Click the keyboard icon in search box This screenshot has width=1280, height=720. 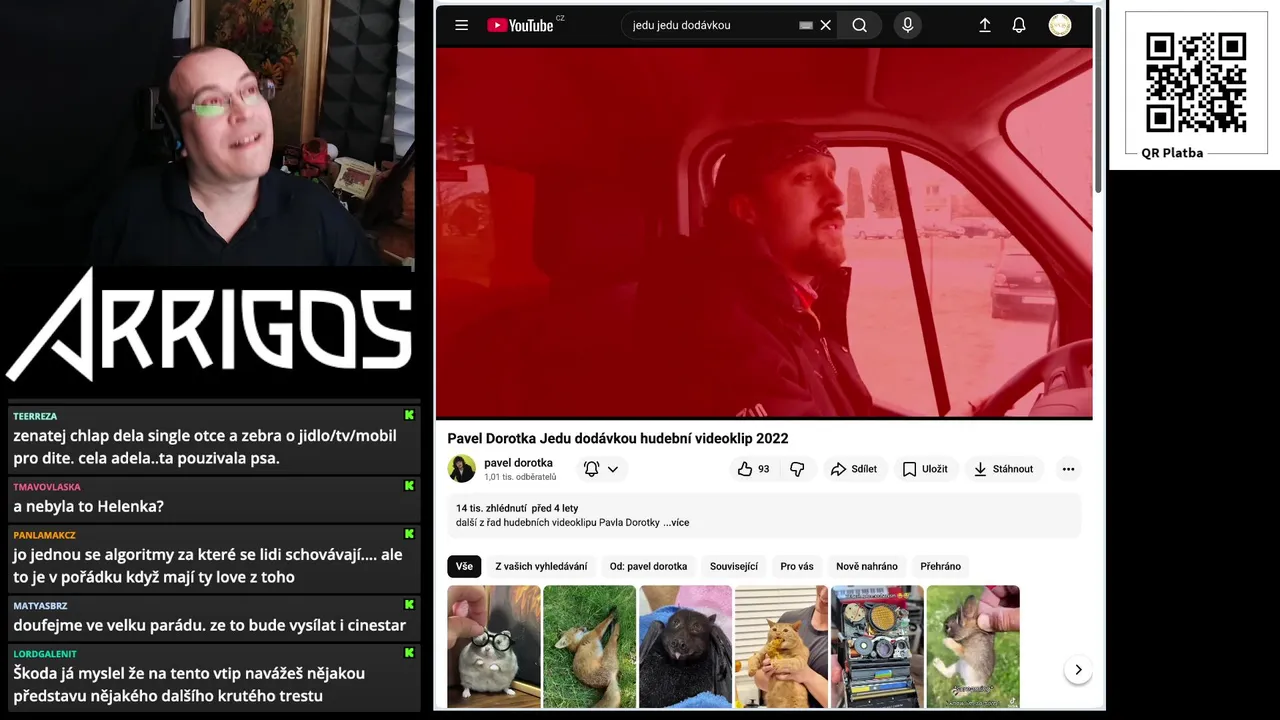pos(806,25)
